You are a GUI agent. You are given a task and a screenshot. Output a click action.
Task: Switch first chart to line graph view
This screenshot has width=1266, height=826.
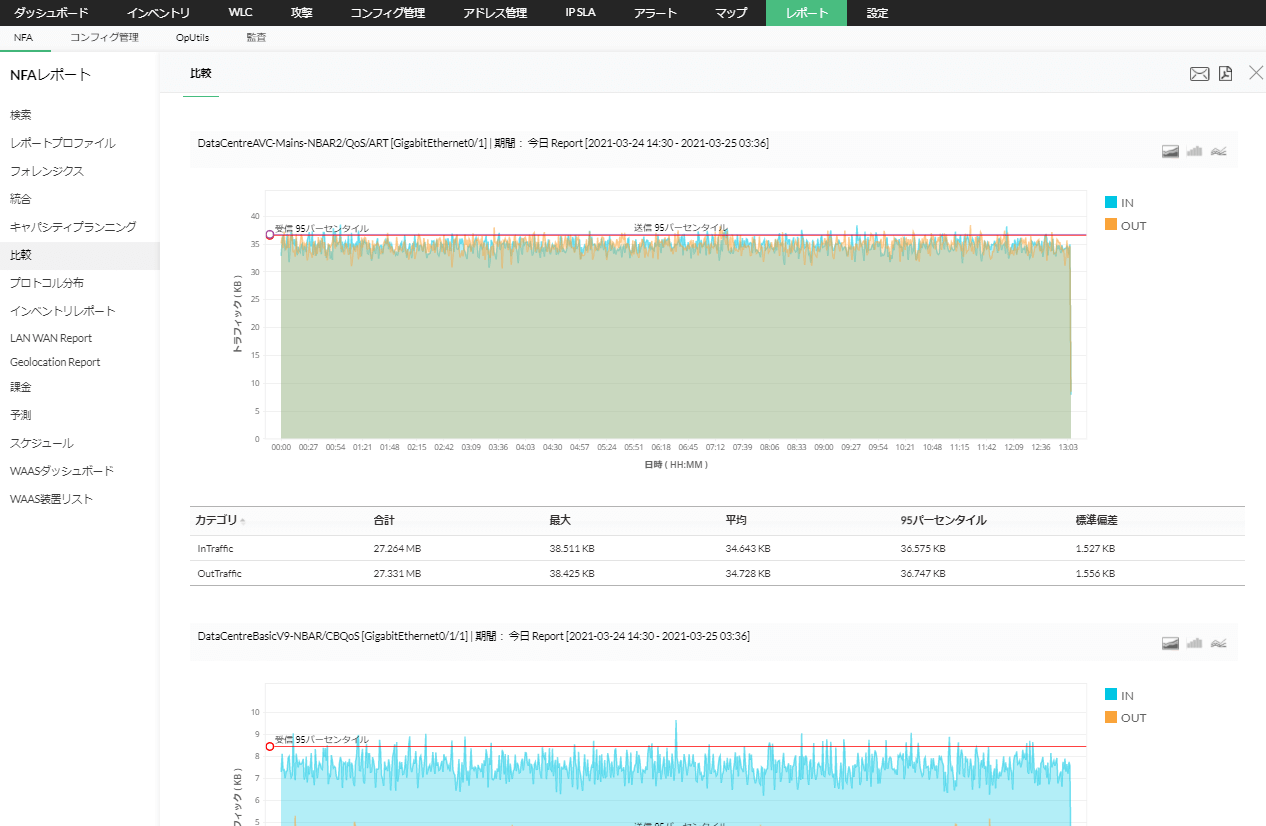(1218, 151)
